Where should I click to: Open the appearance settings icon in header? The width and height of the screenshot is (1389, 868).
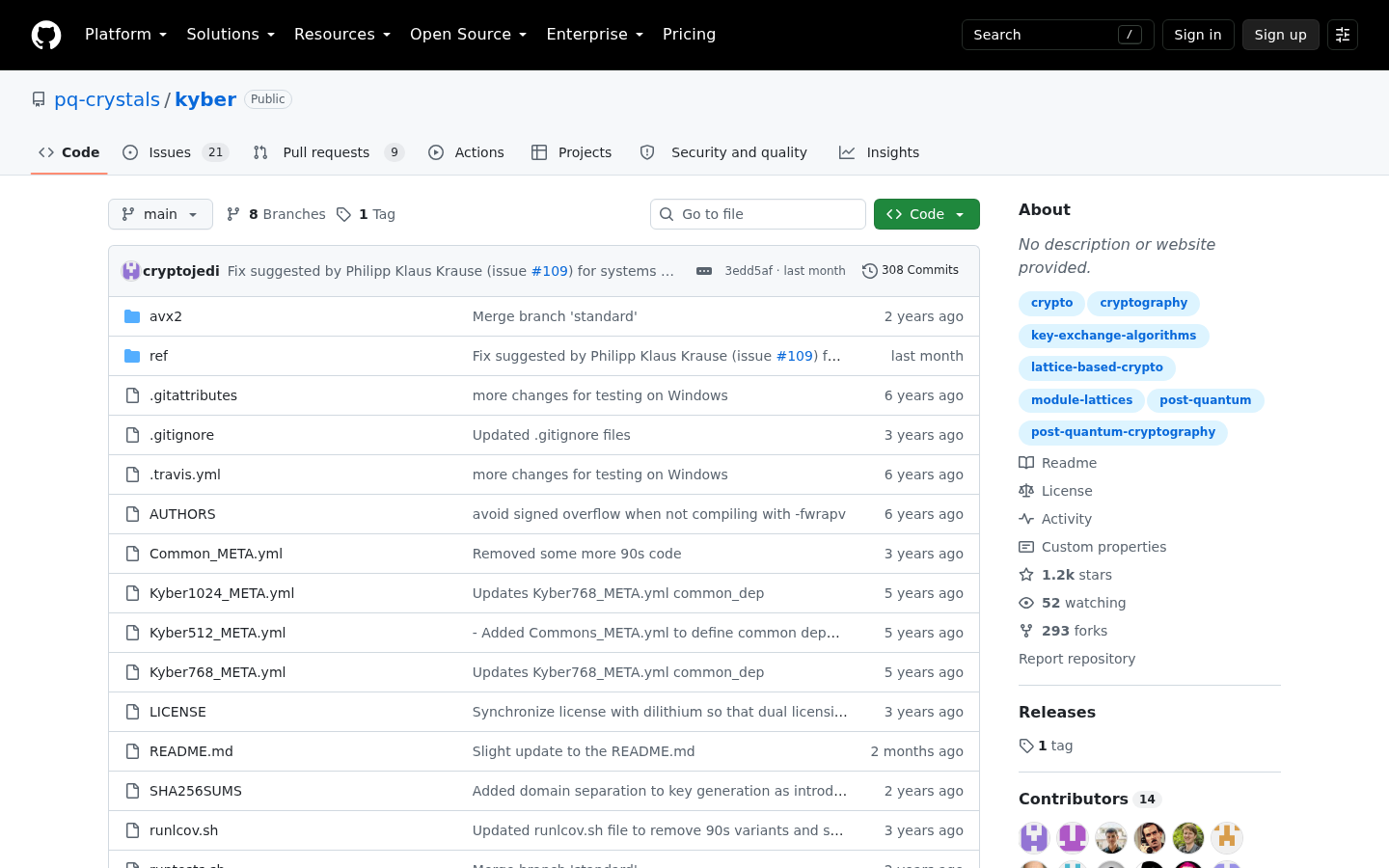pyautogui.click(x=1343, y=35)
